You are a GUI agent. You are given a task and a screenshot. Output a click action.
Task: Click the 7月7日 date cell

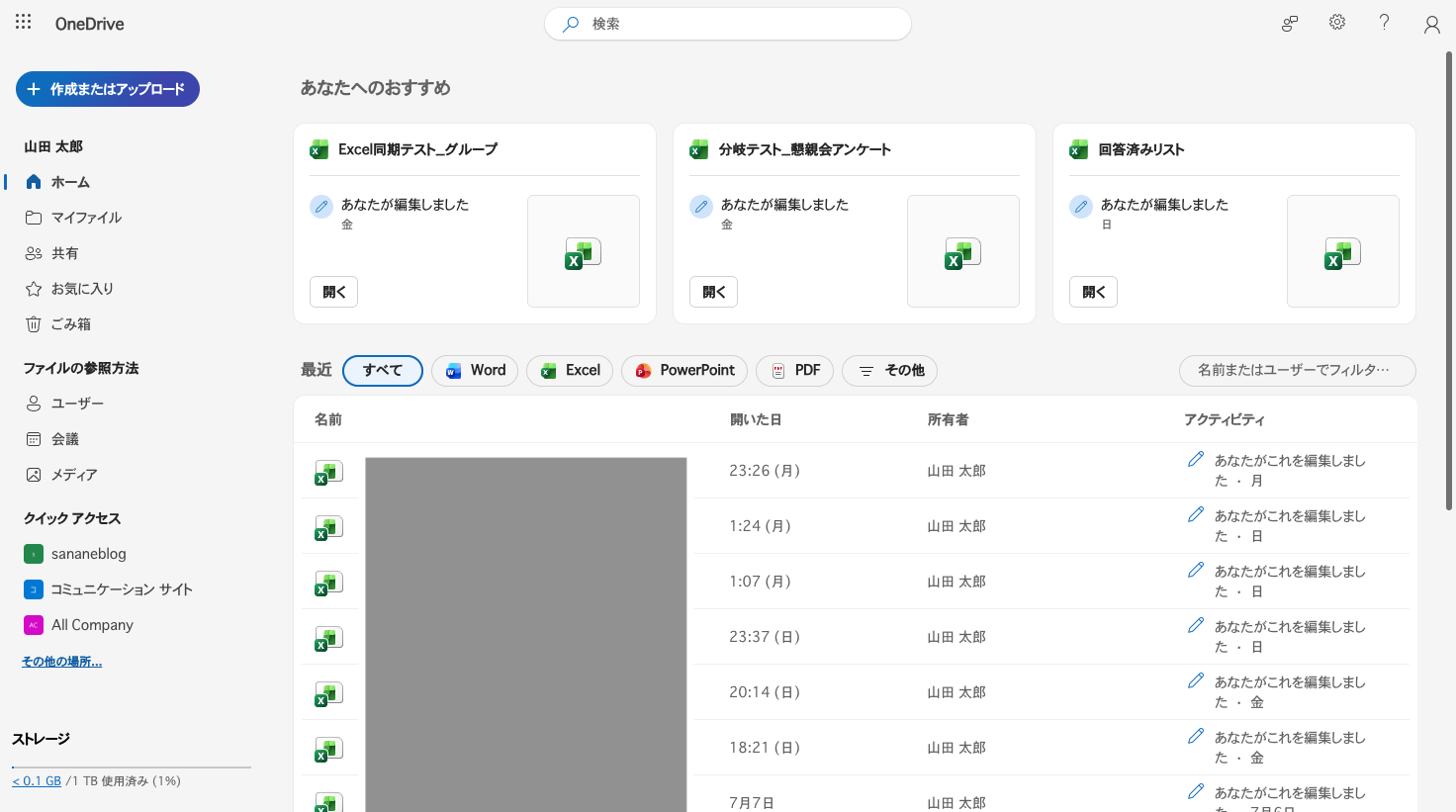coord(752,803)
